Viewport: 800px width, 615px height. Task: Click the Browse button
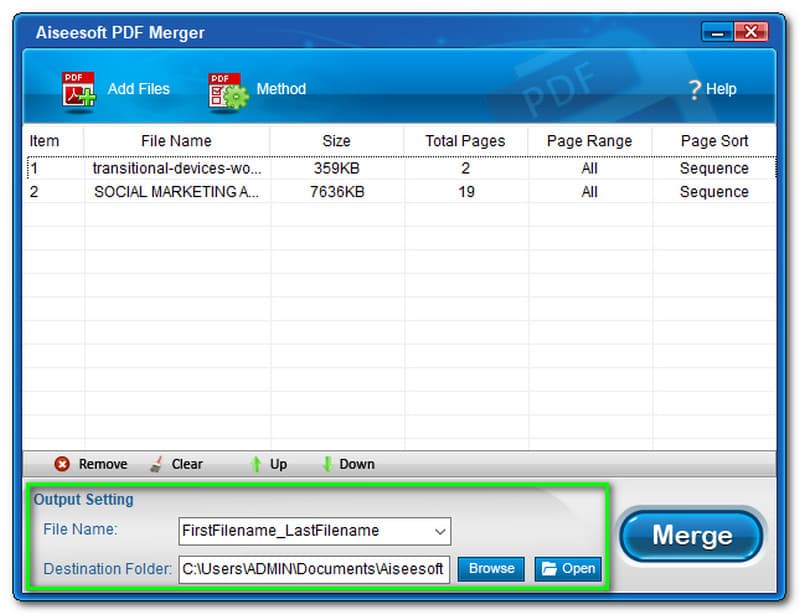pyautogui.click(x=491, y=569)
